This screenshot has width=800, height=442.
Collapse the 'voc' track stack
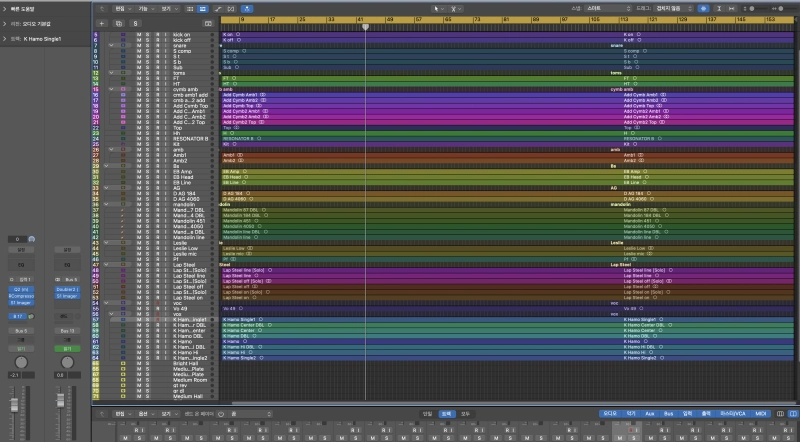coord(108,303)
